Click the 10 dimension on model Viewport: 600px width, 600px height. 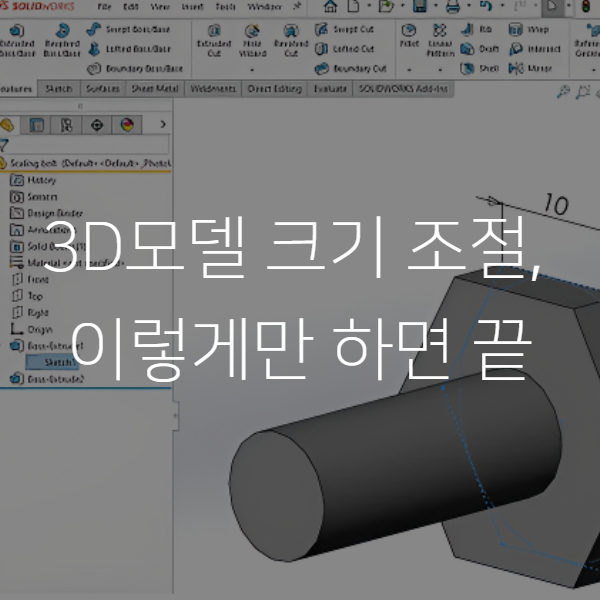click(556, 205)
